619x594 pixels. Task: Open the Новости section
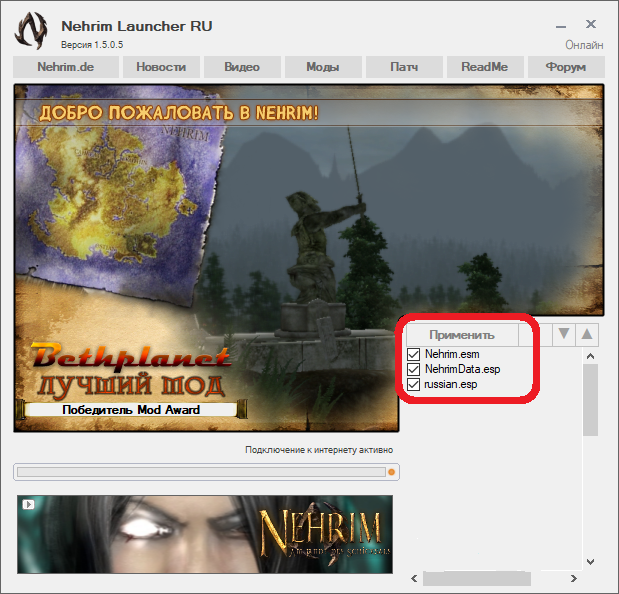tap(161, 67)
